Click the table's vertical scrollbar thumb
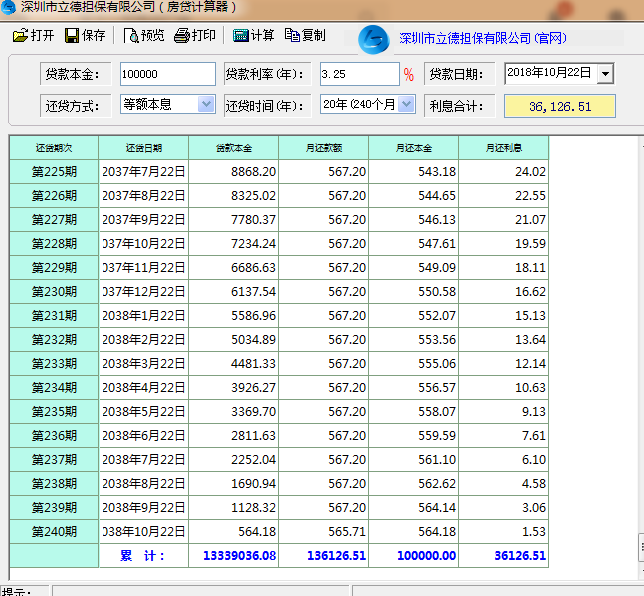The height and width of the screenshot is (596, 644). [x=641, y=548]
